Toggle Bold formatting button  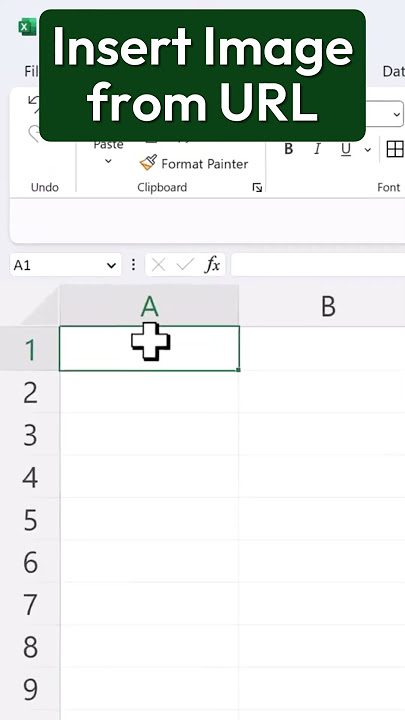(288, 149)
